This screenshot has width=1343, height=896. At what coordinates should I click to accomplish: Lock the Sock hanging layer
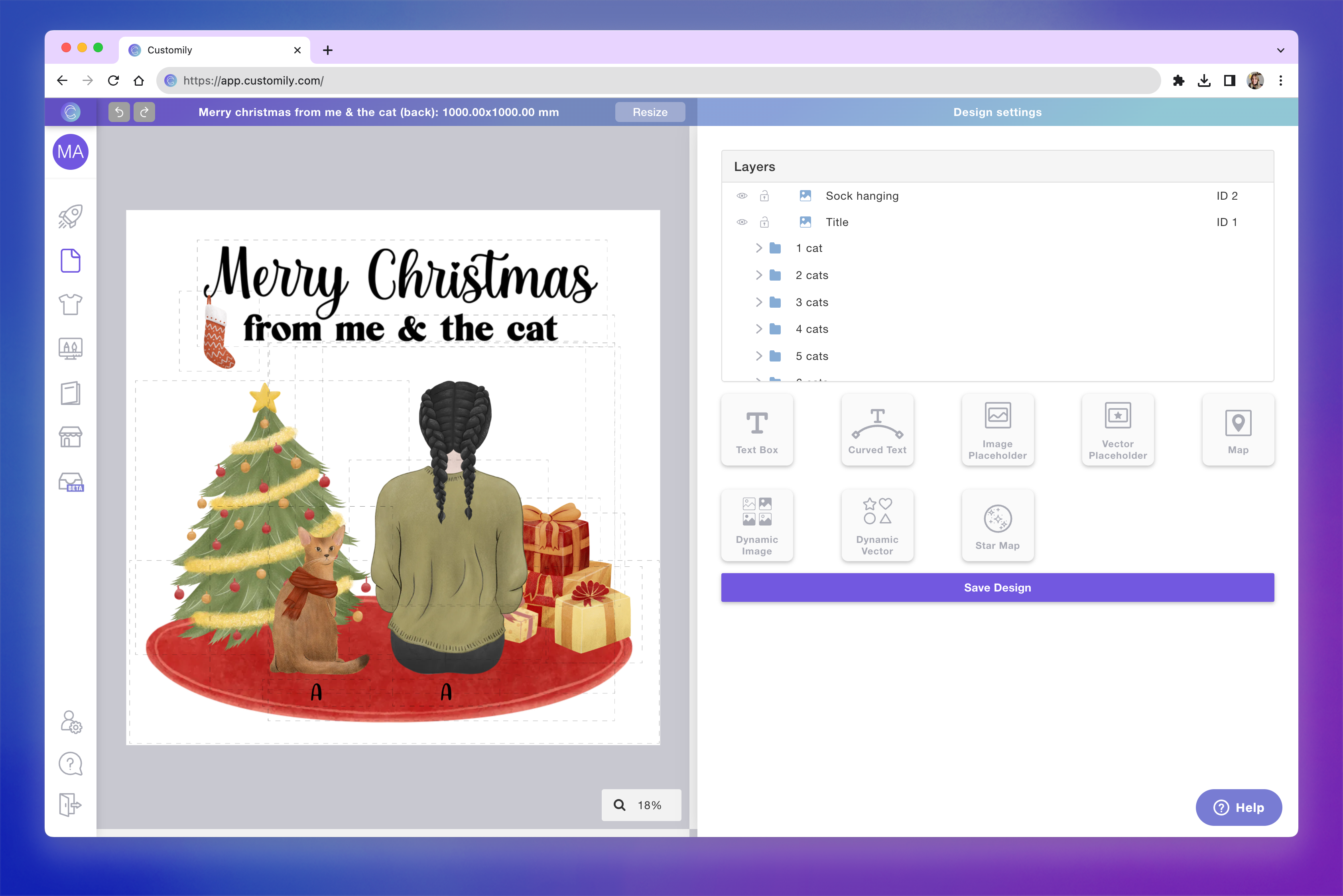(764, 196)
